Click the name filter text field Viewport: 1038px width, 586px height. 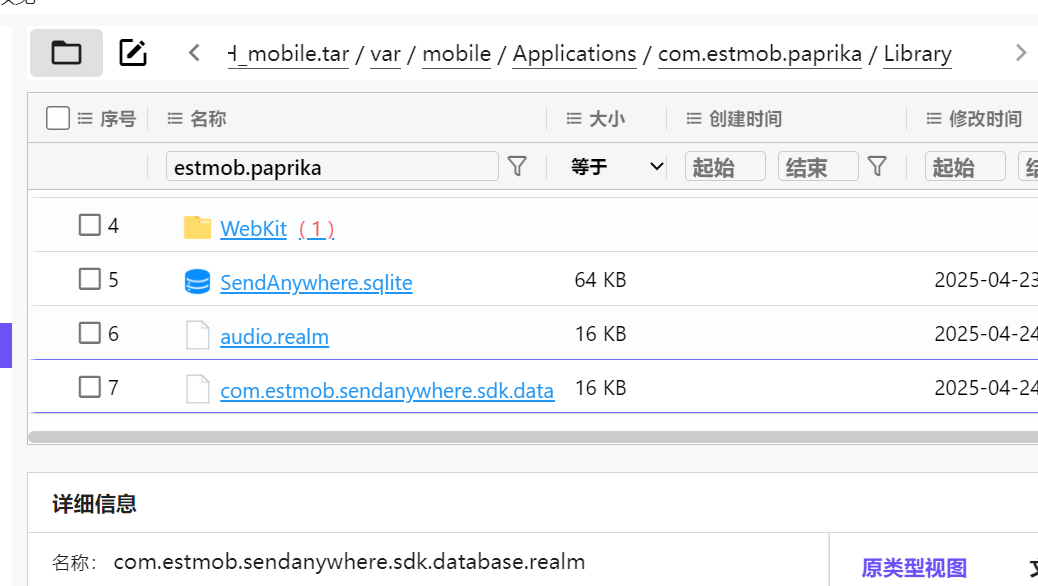[331, 167]
